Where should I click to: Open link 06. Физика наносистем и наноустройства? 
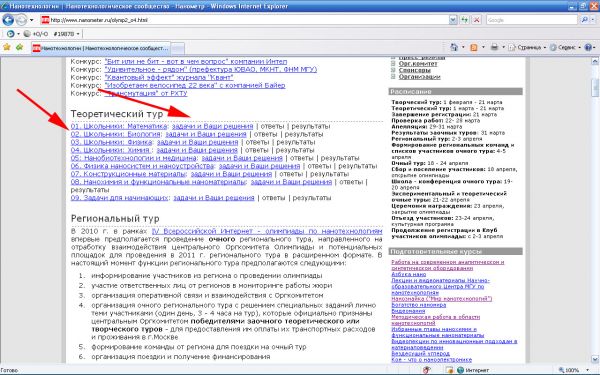[142, 166]
